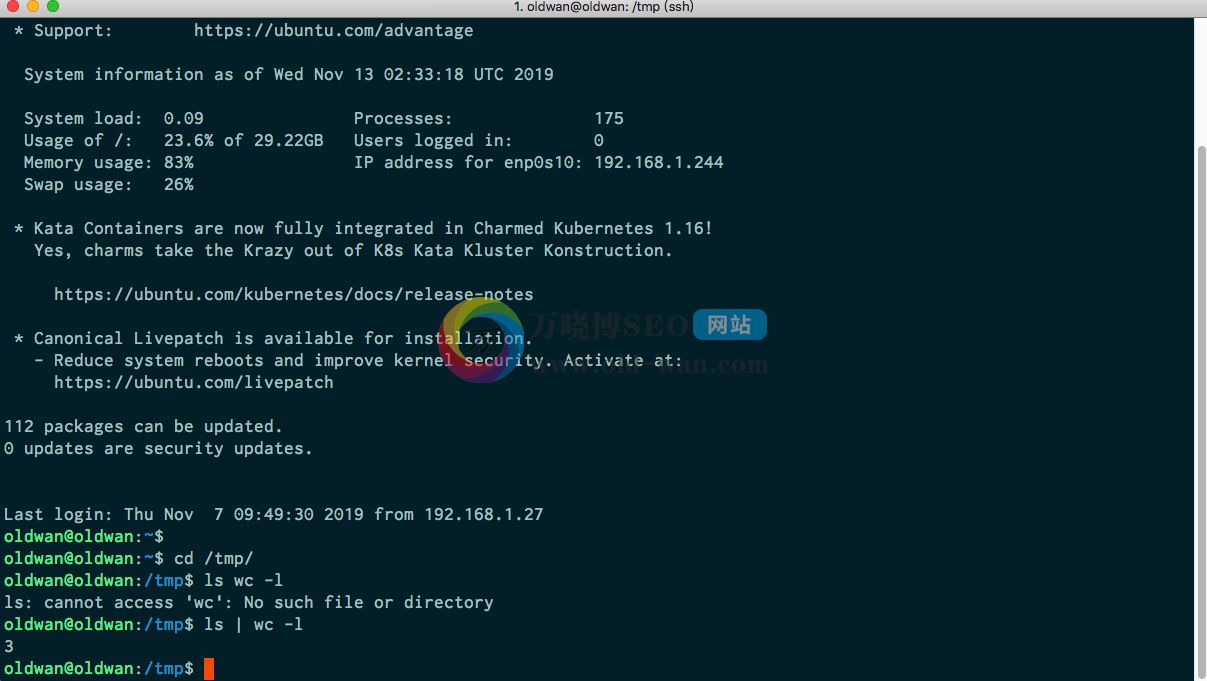Open the kubernetes release-notes URL

[x=294, y=295]
